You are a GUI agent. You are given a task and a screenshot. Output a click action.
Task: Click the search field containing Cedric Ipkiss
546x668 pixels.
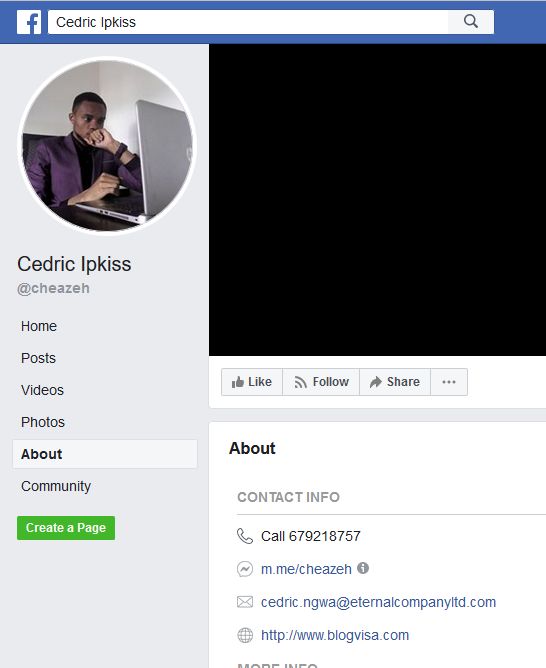(248, 22)
